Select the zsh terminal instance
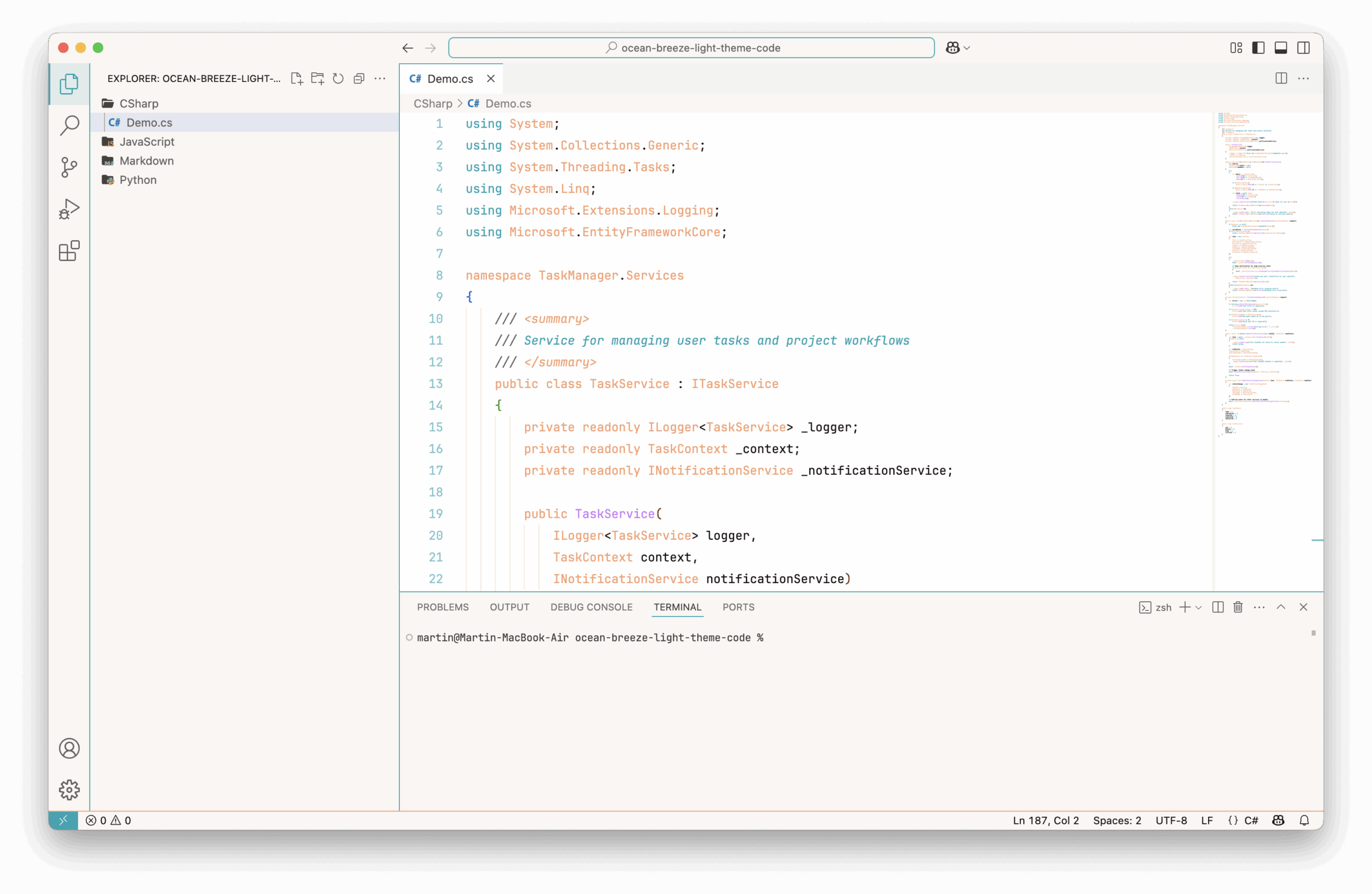Image resolution: width=1372 pixels, height=894 pixels. [1156, 607]
